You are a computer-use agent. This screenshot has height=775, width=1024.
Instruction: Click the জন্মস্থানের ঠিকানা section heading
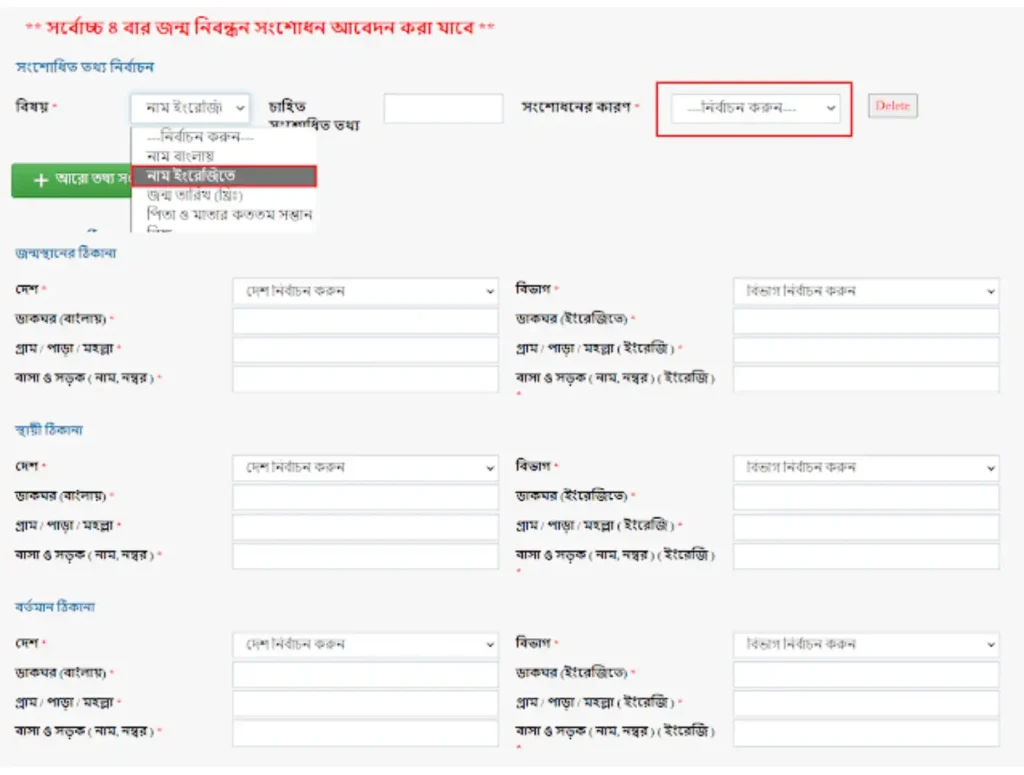66,253
